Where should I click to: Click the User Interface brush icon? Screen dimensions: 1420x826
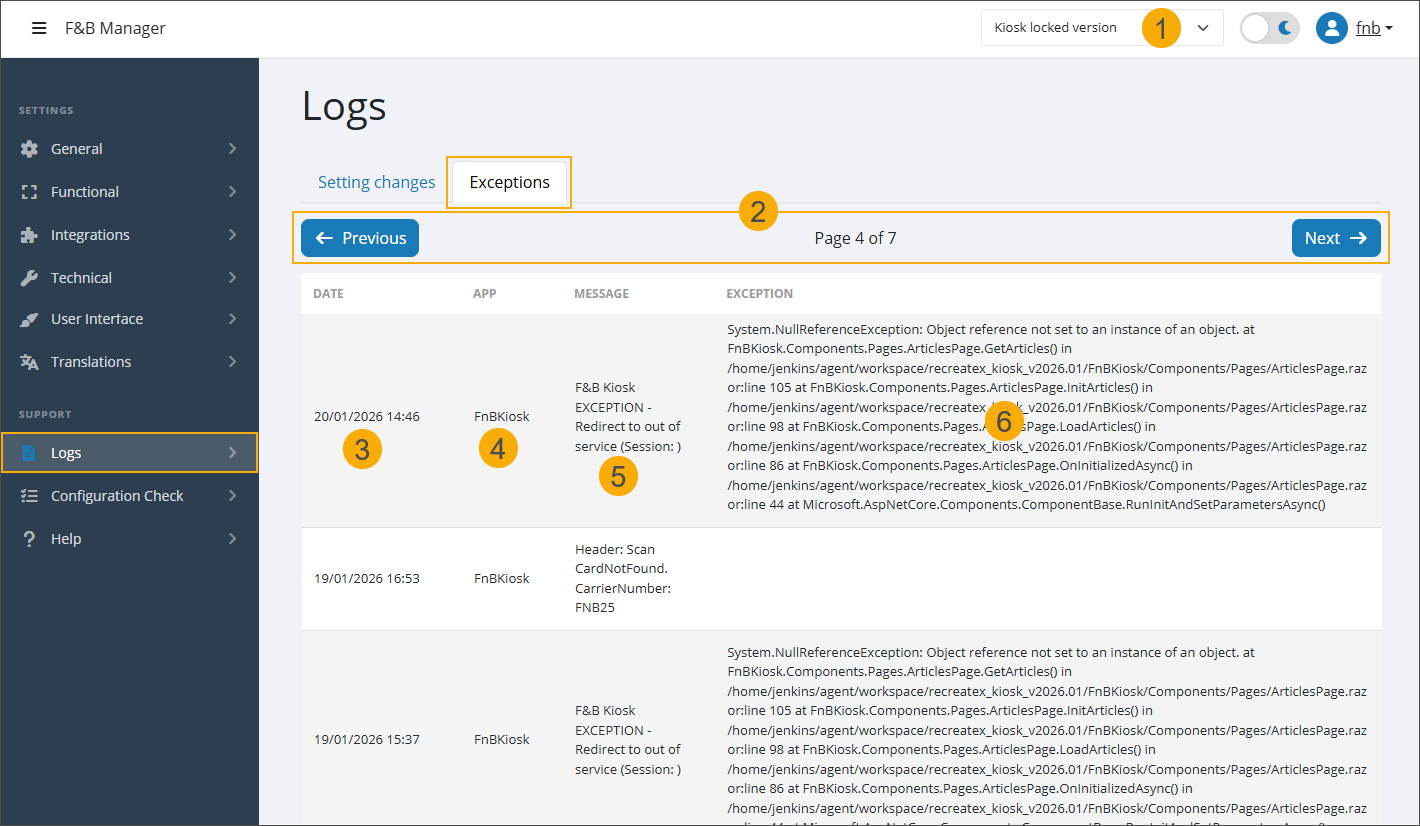click(29, 318)
